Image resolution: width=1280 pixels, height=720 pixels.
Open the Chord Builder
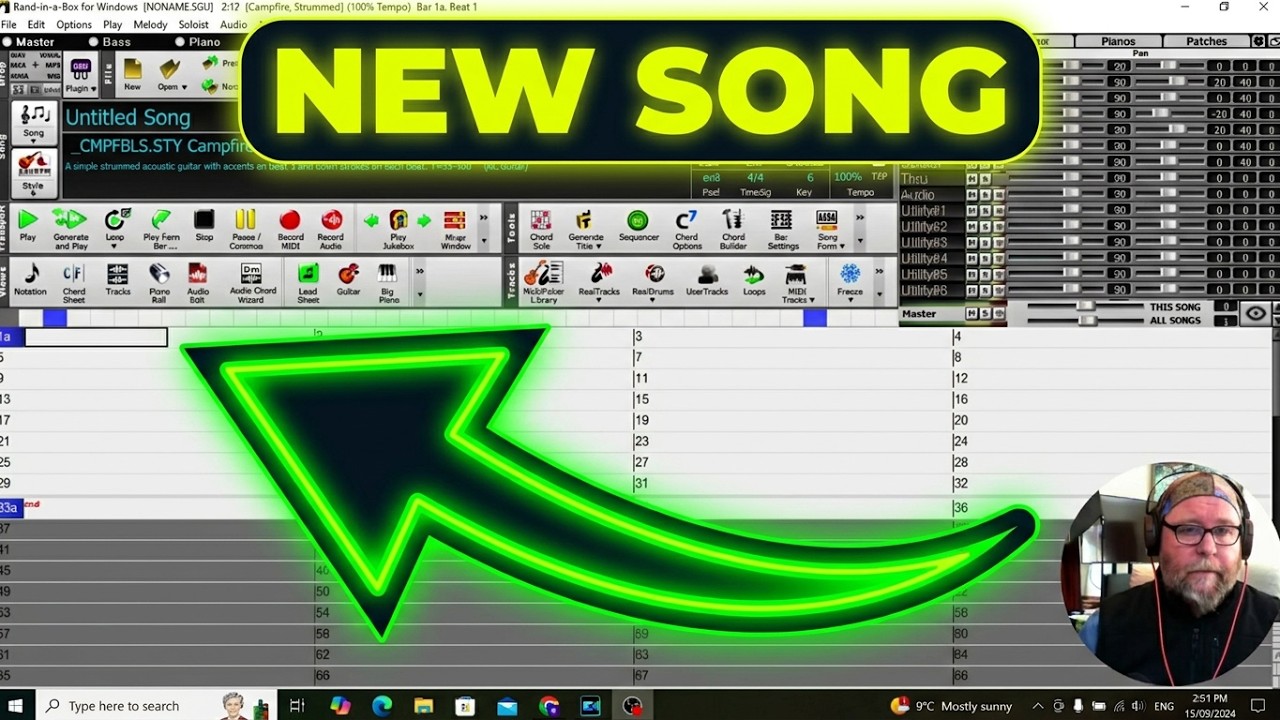(733, 229)
